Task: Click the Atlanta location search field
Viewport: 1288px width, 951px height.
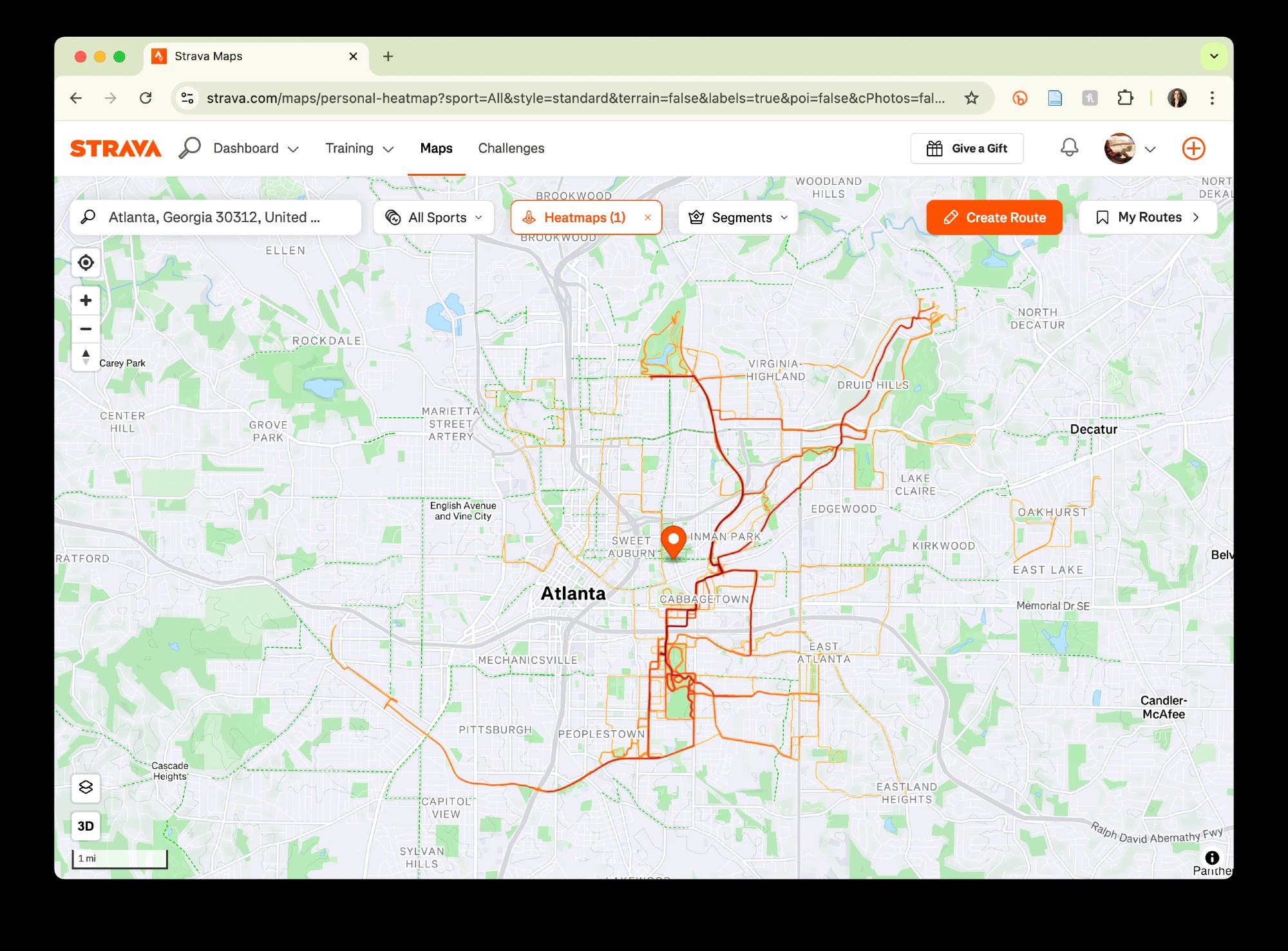Action: [x=214, y=218]
